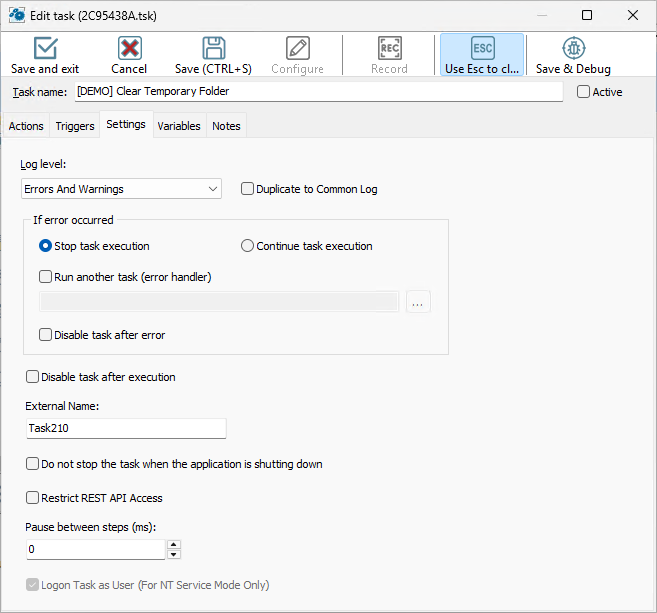This screenshot has height=613, width=657.
Task: Open the Log level dropdown
Action: coord(121,189)
